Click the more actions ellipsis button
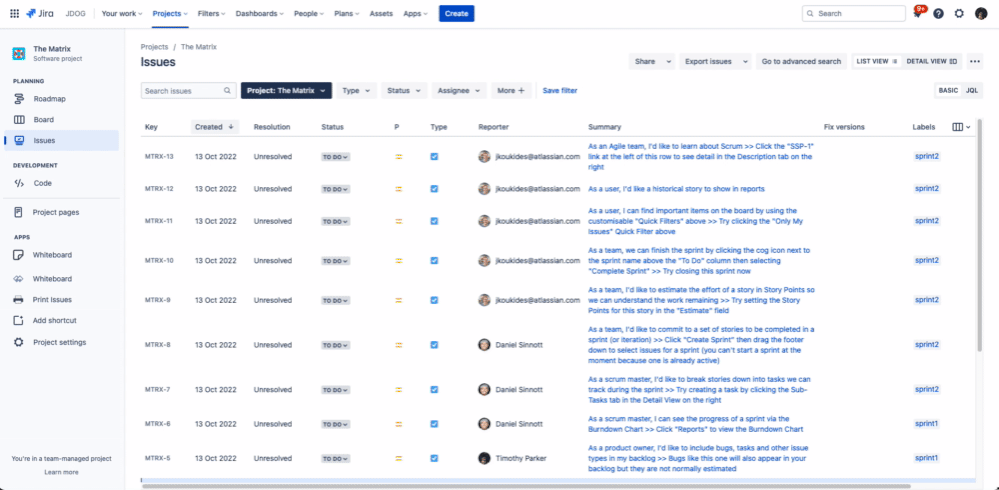Image resolution: width=999 pixels, height=490 pixels. pyautogui.click(x=975, y=61)
